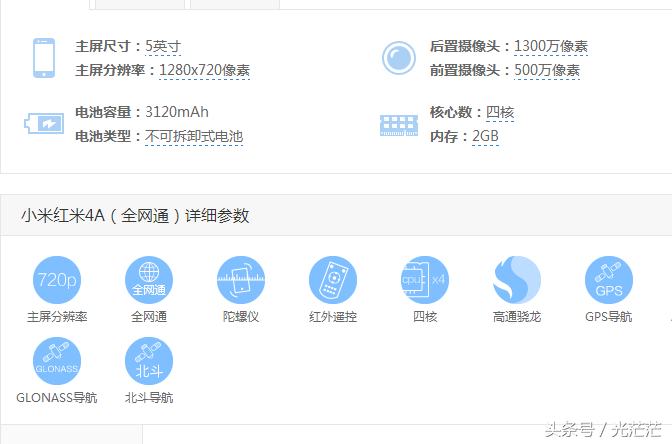Open the 四核 core count link

pyautogui.click(x=500, y=112)
